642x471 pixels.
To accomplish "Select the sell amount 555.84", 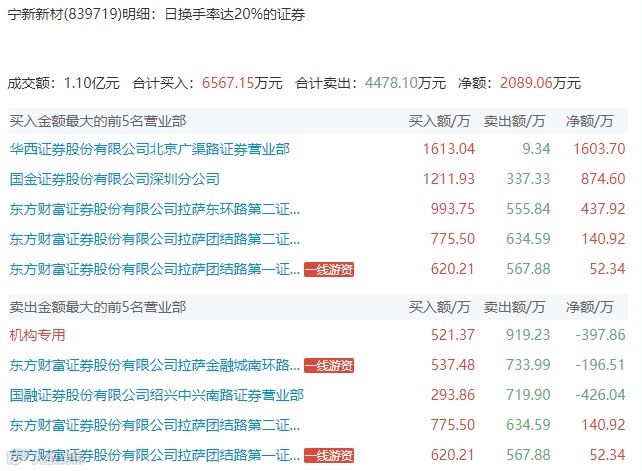I will [528, 209].
